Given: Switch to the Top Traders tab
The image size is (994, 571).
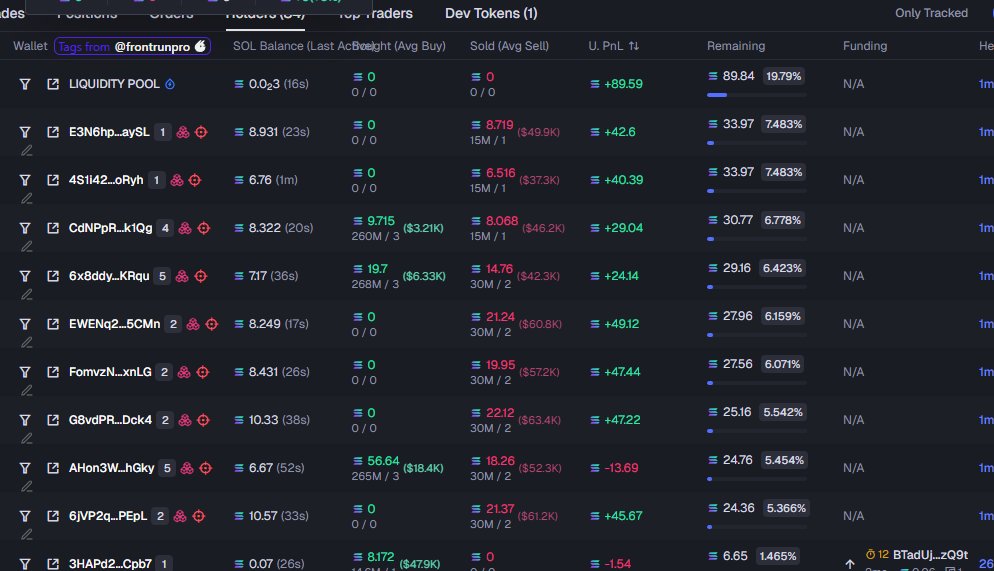Looking at the screenshot, I should tap(375, 13).
